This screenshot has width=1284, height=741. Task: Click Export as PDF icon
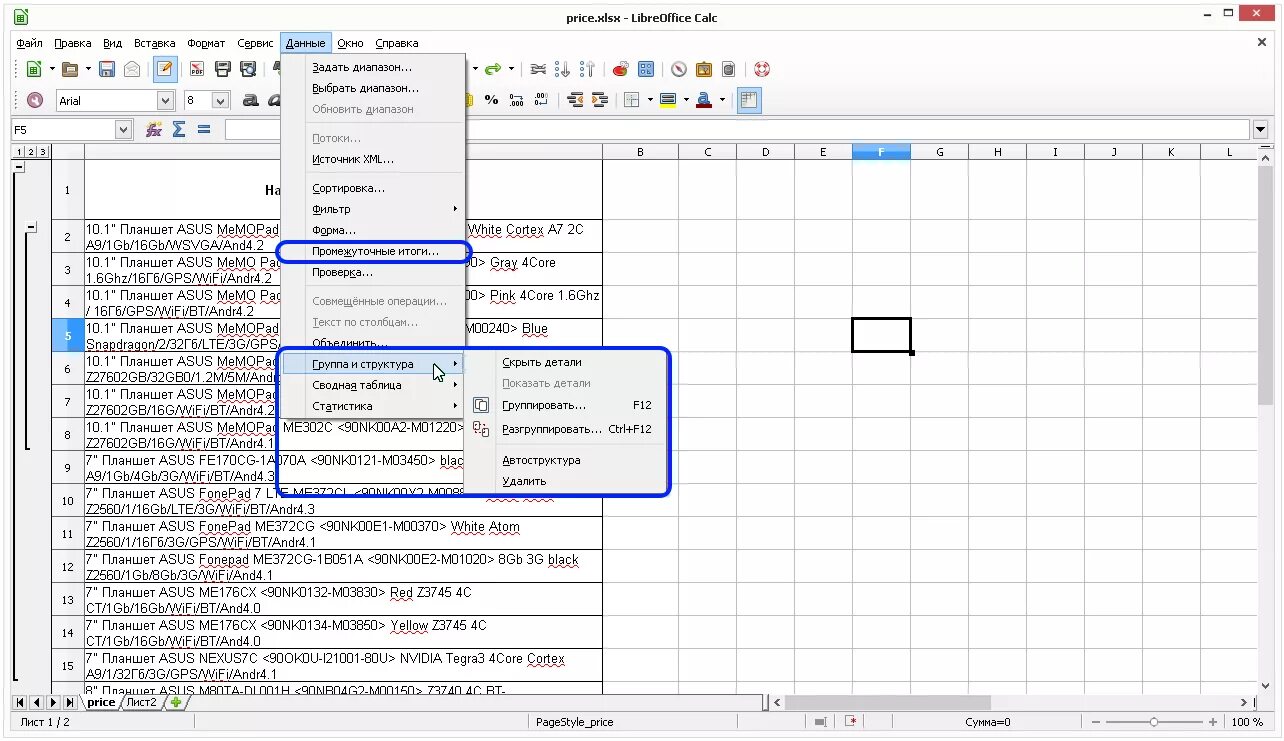click(x=197, y=69)
